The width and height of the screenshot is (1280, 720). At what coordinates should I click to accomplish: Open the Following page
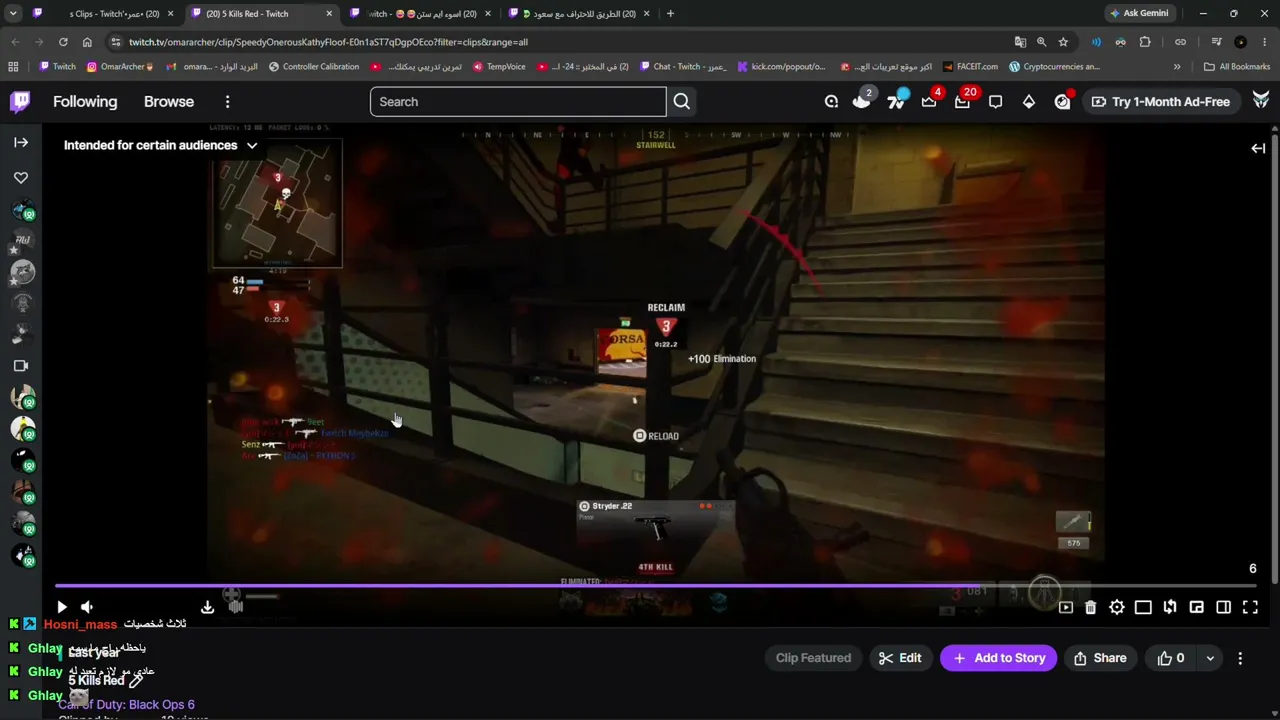point(85,101)
